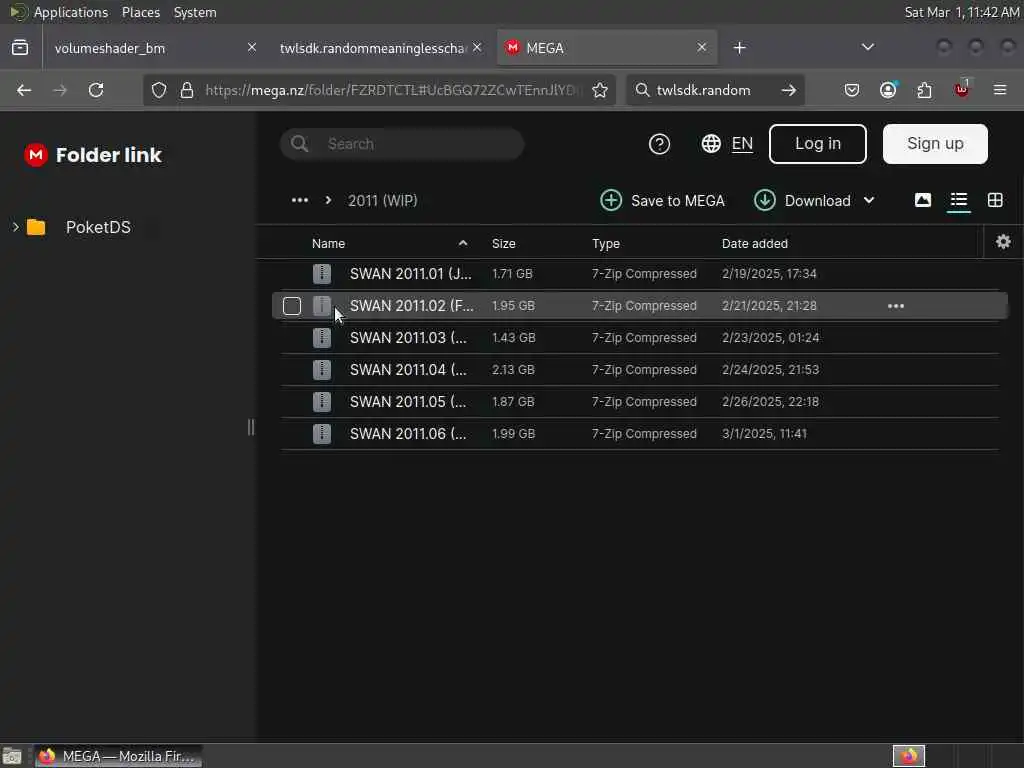Click the MEGA logo beside Folder link
Image resolution: width=1024 pixels, height=768 pixels.
tap(36, 155)
